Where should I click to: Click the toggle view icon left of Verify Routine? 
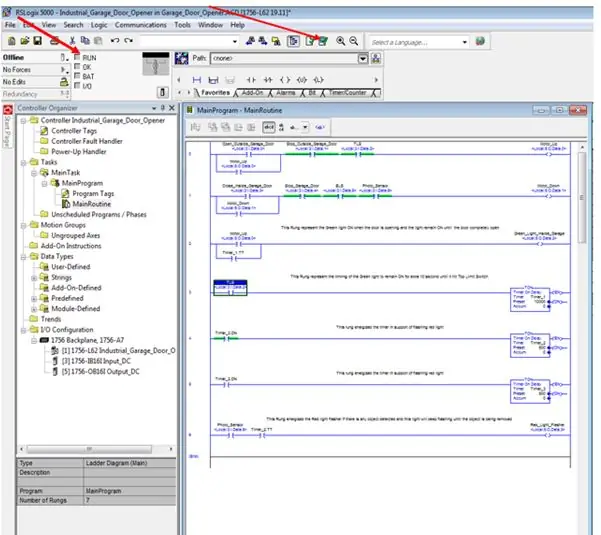tap(293, 41)
